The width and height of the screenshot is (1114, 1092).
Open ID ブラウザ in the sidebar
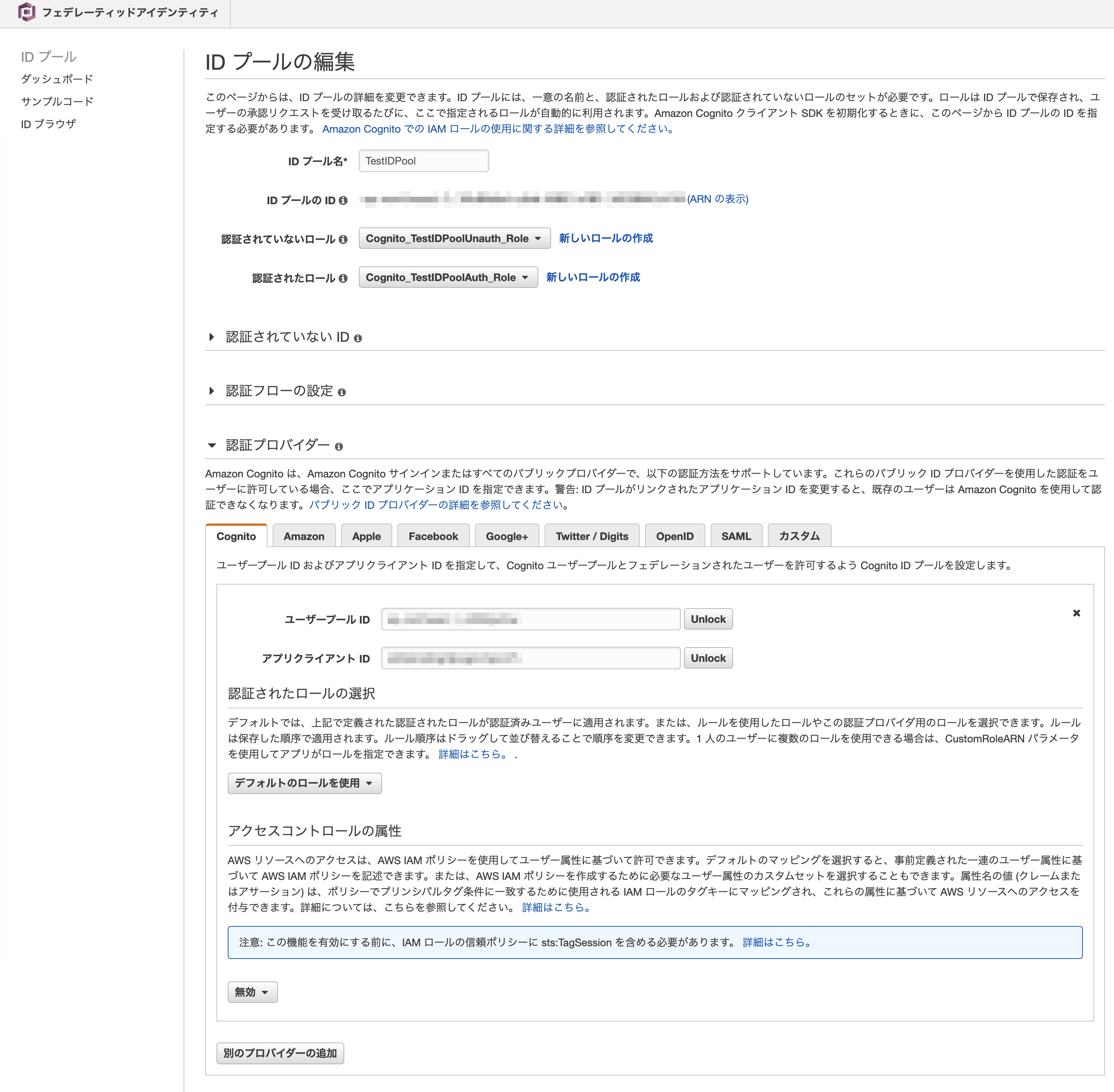click(48, 124)
